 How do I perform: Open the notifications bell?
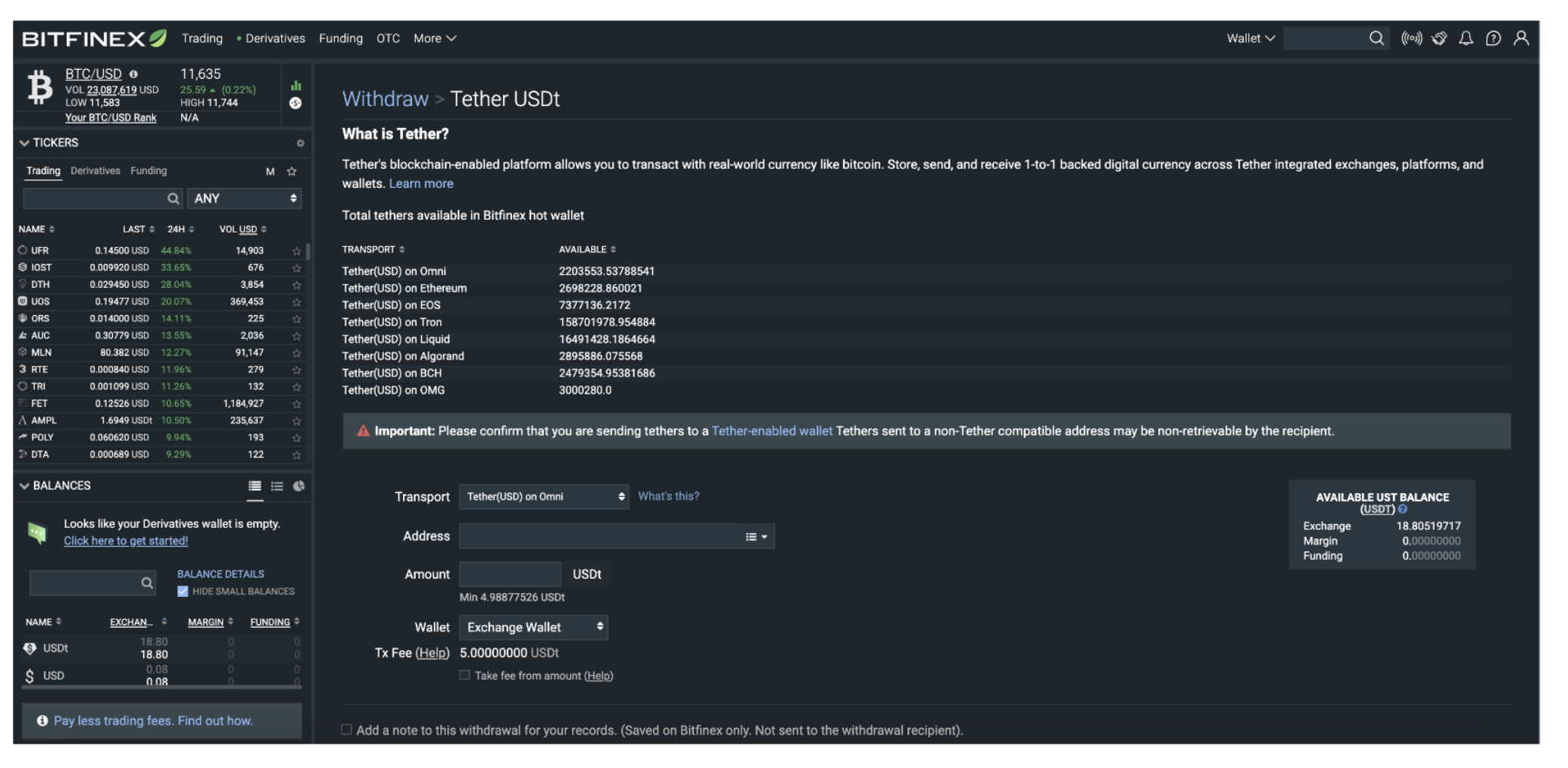[1466, 38]
